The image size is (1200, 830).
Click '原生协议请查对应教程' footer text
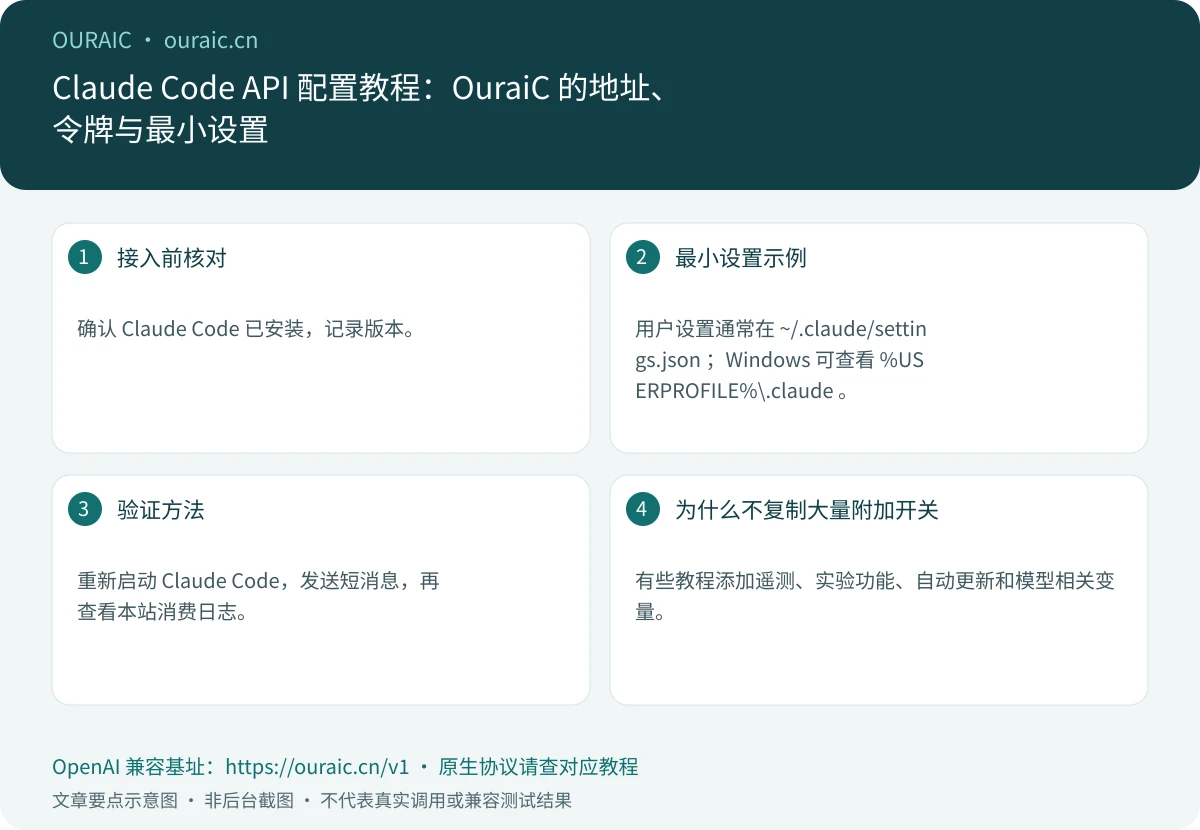point(538,767)
